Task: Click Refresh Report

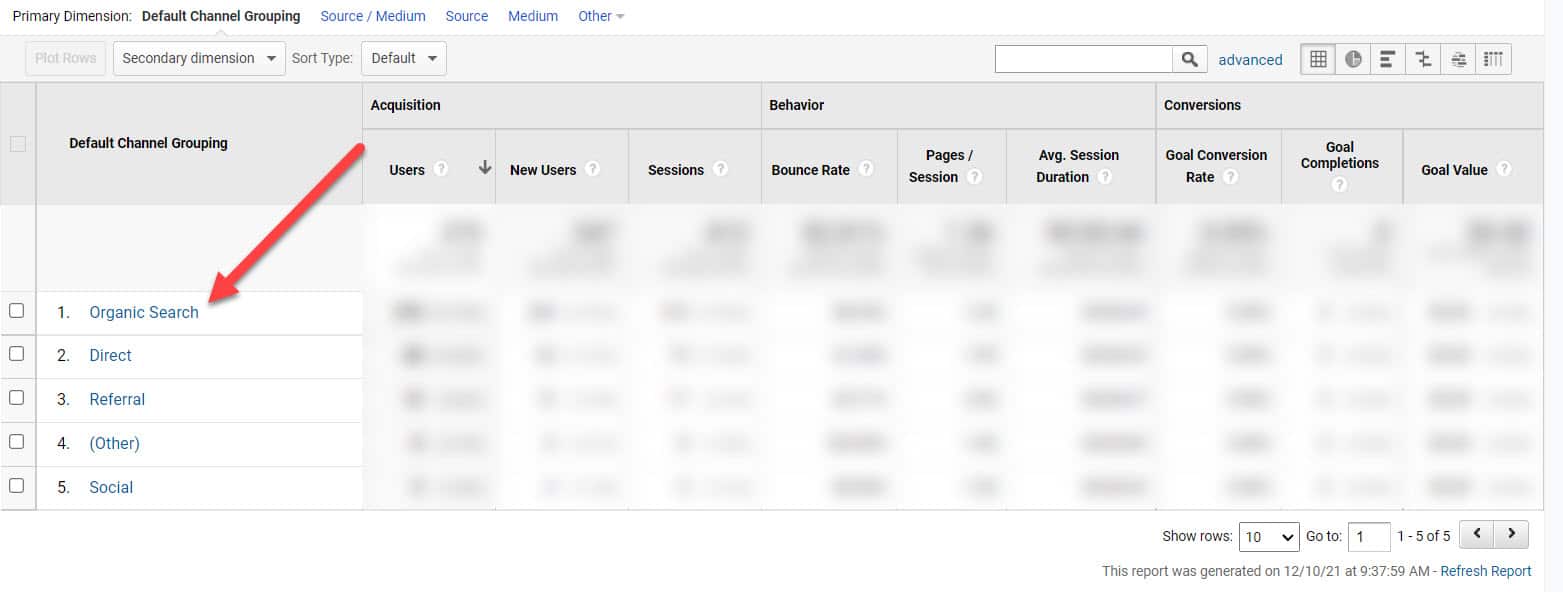Action: click(1486, 571)
